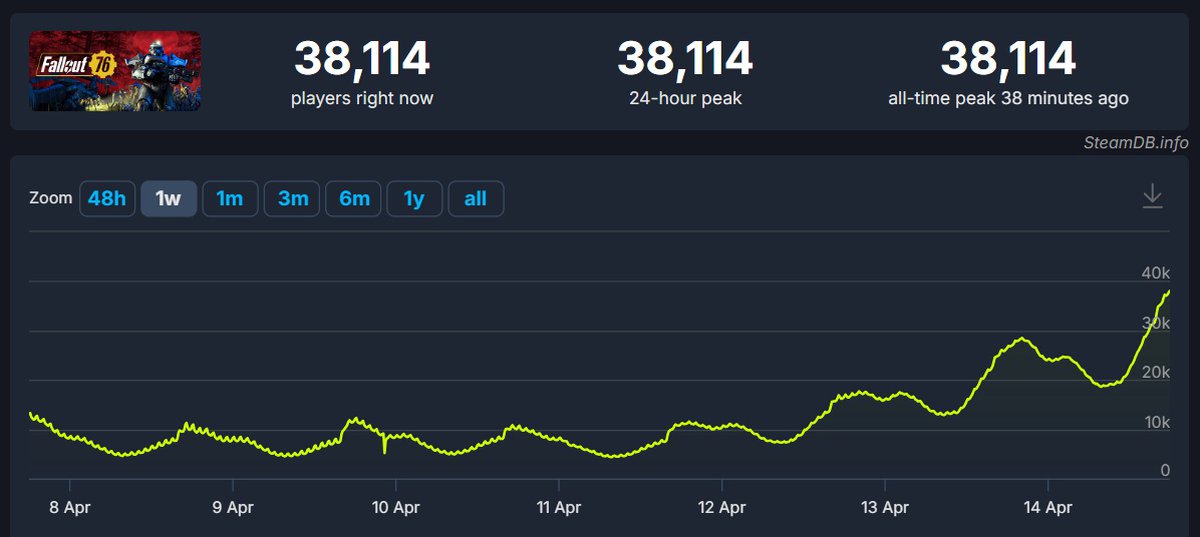Switch chart zoom to 1m
The width and height of the screenshot is (1200, 537).
230,199
